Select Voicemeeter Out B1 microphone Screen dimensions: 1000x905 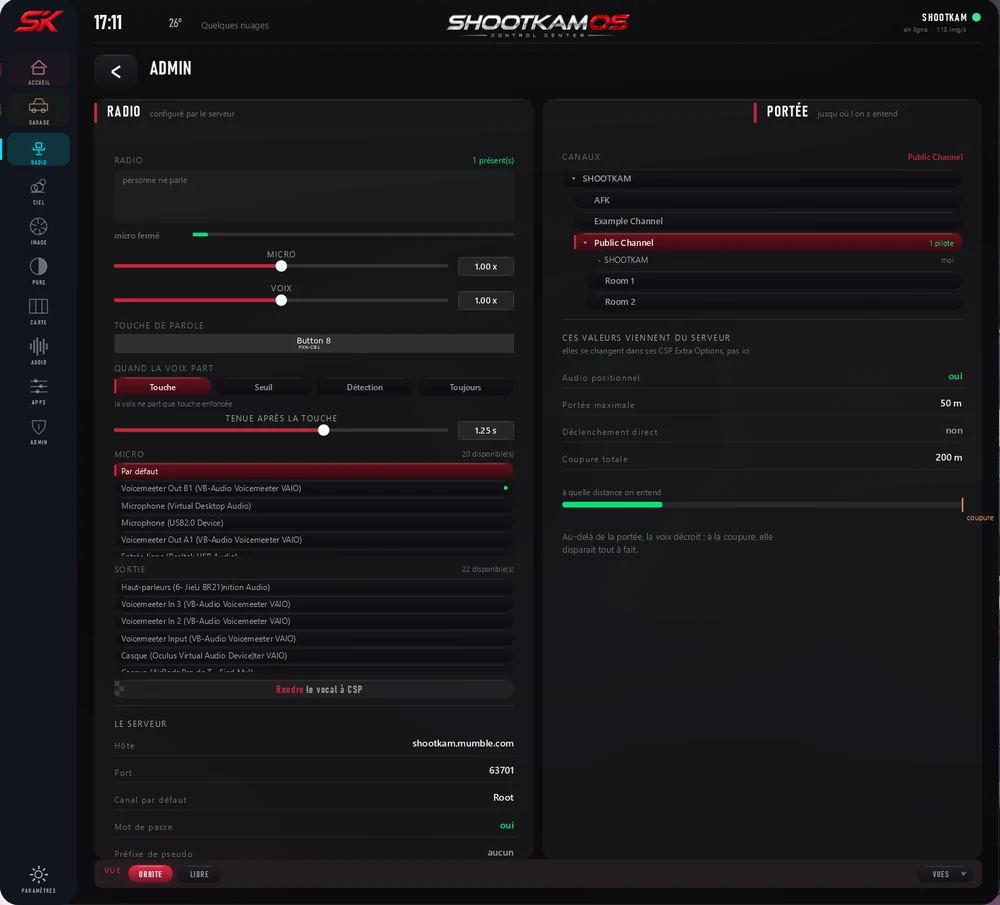[314, 489]
